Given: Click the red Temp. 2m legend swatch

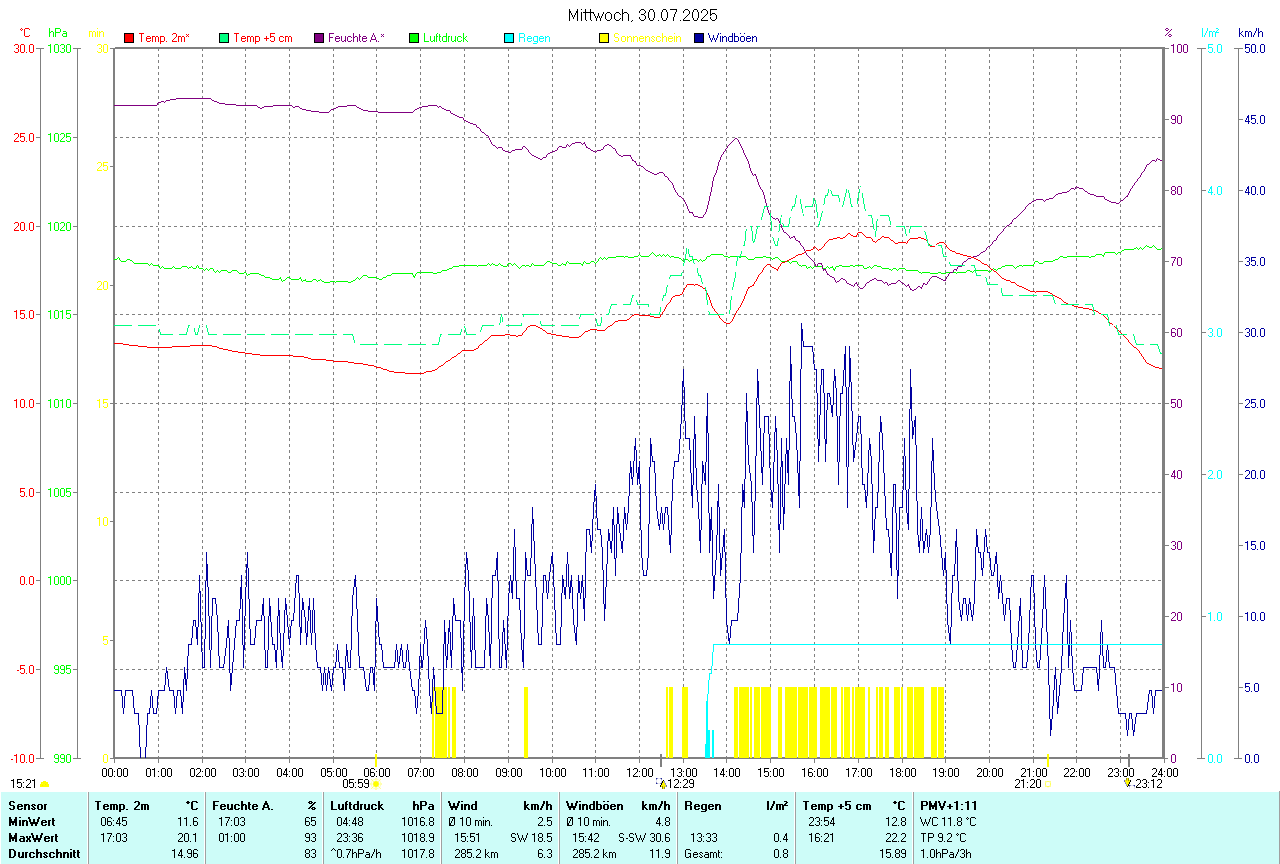Looking at the screenshot, I should click(x=129, y=38).
